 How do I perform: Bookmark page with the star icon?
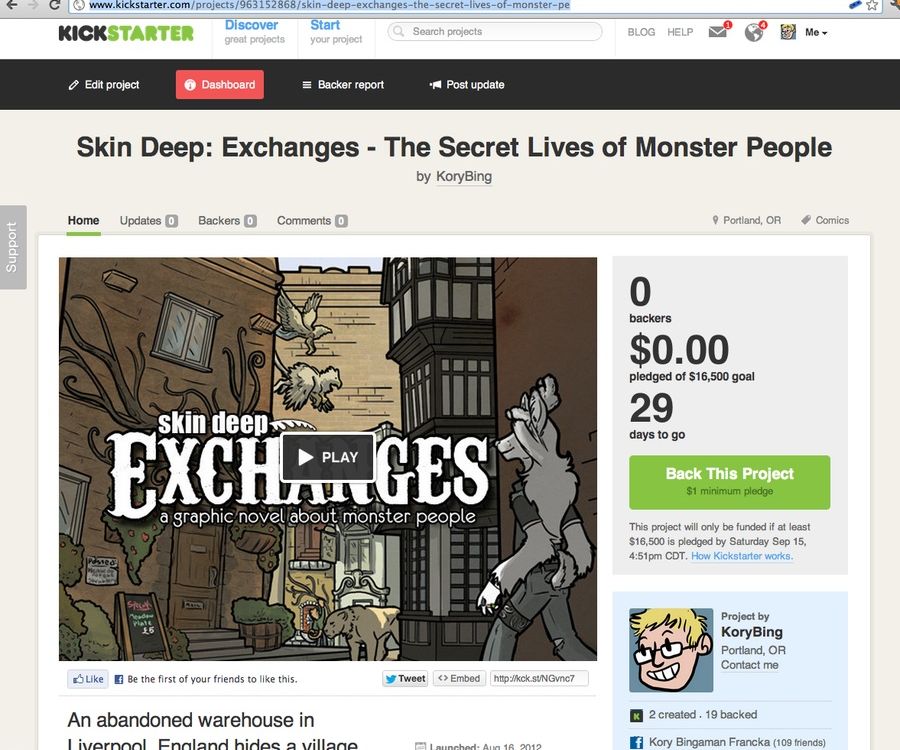(872, 6)
